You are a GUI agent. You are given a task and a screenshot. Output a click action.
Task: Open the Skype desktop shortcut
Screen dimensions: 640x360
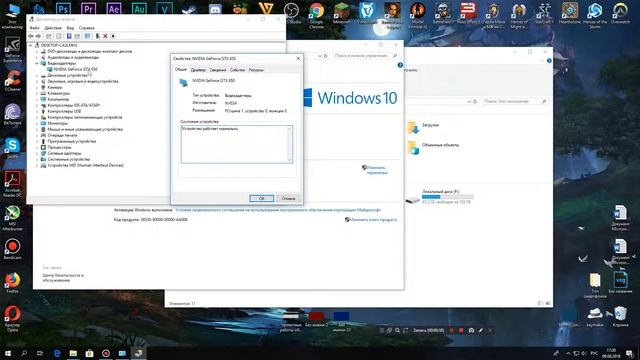pyautogui.click(x=13, y=148)
